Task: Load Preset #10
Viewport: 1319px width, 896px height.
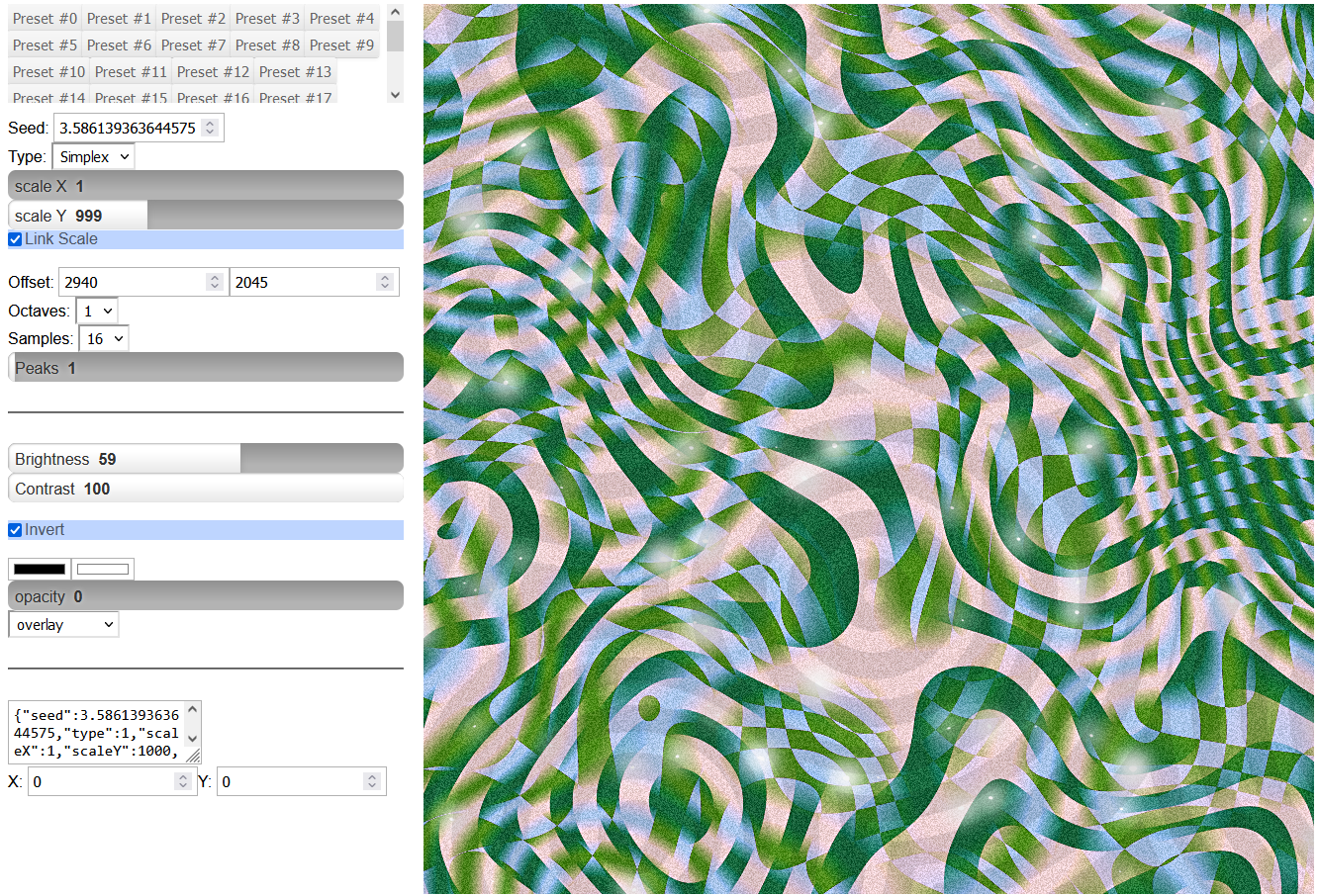Action: click(x=48, y=71)
